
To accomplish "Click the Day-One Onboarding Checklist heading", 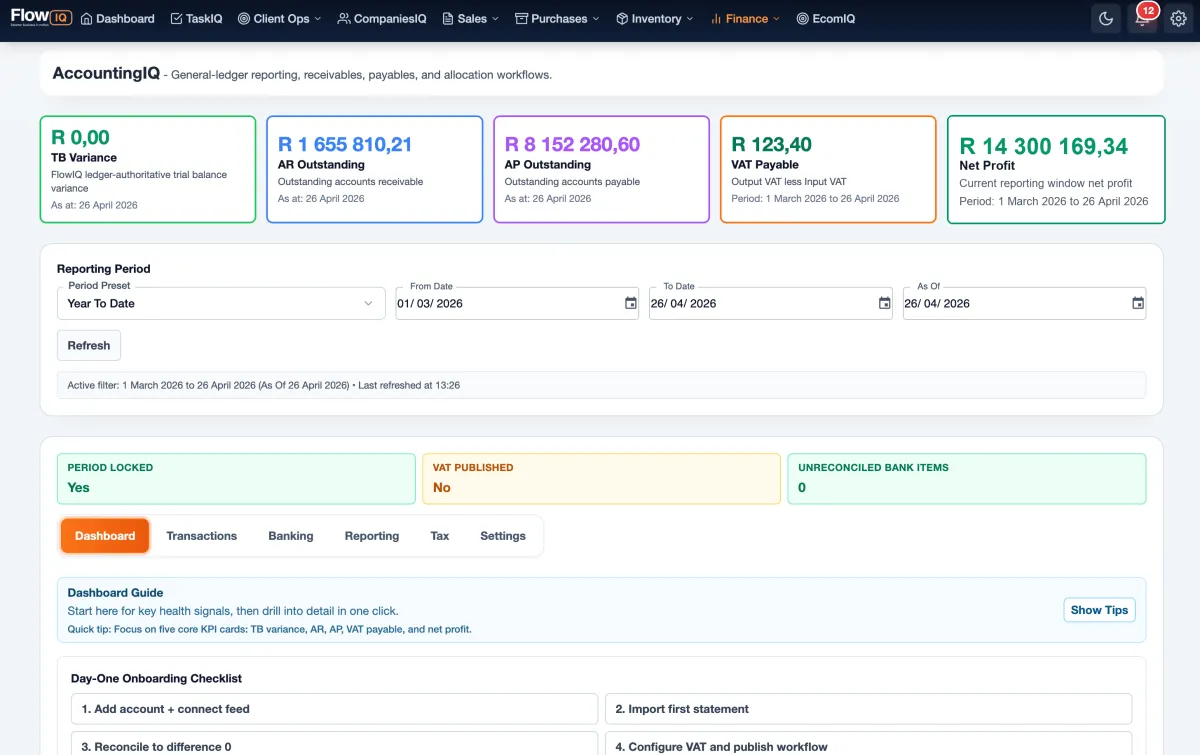I will click(x=156, y=678).
